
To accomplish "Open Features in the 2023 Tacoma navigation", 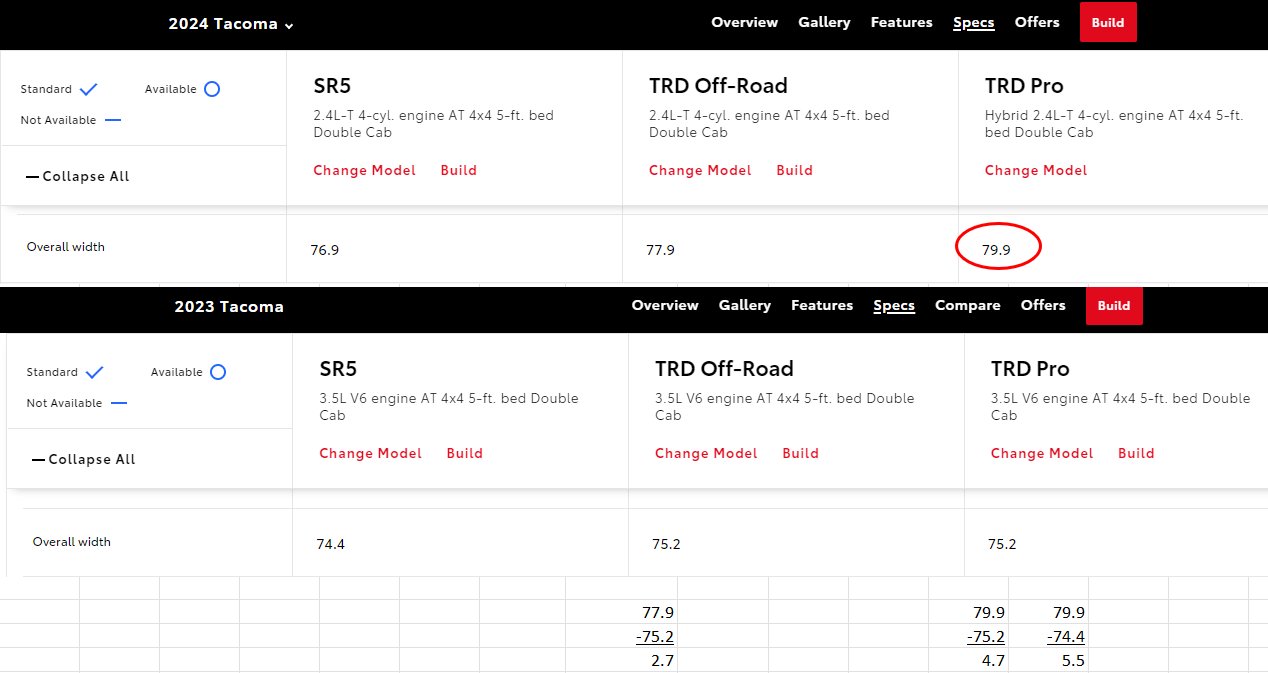I will (x=822, y=305).
